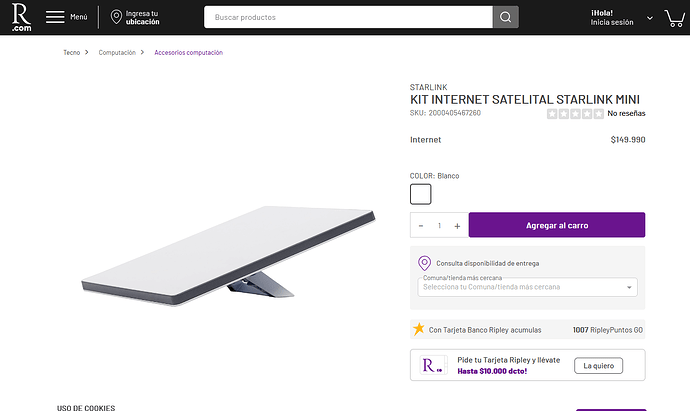Click Agregar al carro button
The width and height of the screenshot is (690, 411).
556,225
